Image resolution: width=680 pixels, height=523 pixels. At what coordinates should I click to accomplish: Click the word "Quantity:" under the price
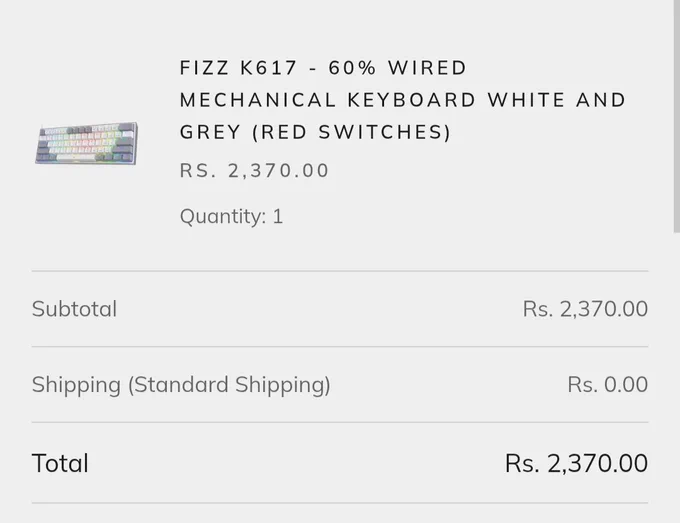[223, 216]
